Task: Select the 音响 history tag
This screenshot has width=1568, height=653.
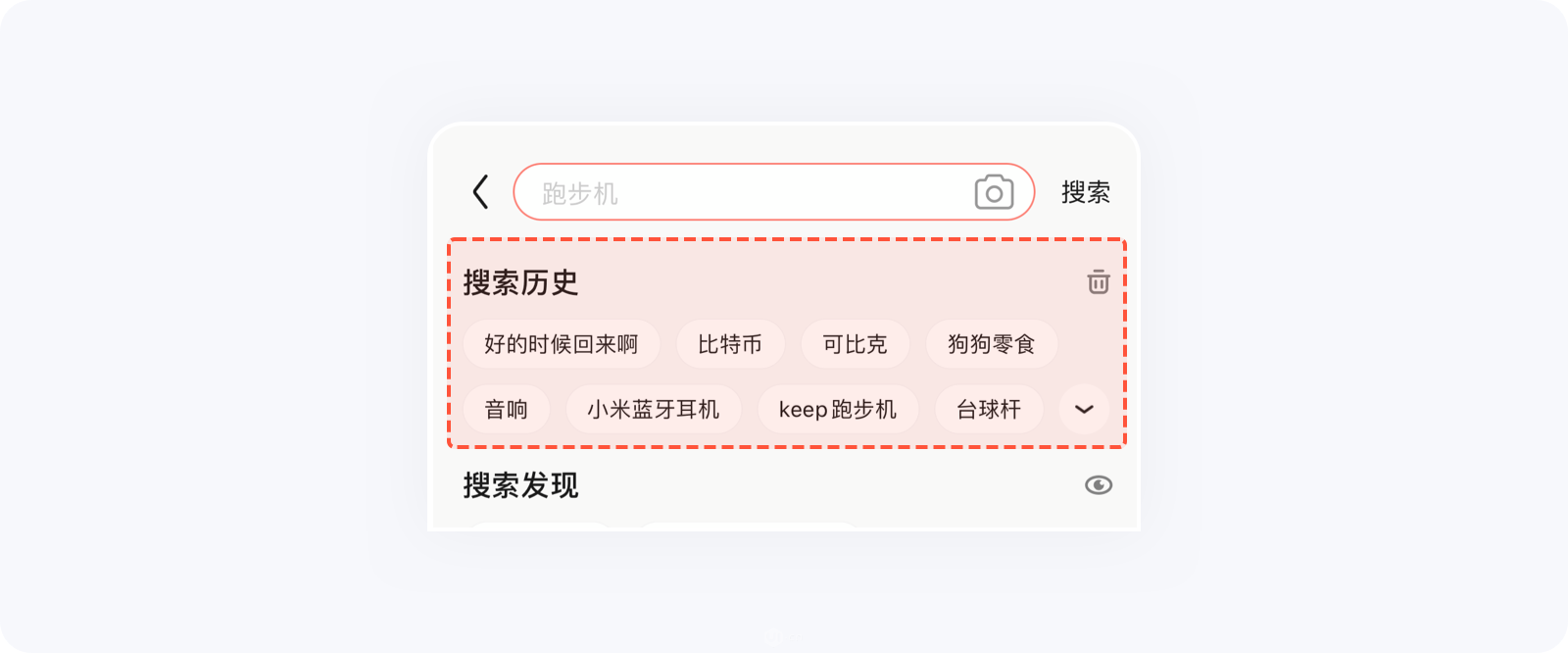Action: (507, 409)
